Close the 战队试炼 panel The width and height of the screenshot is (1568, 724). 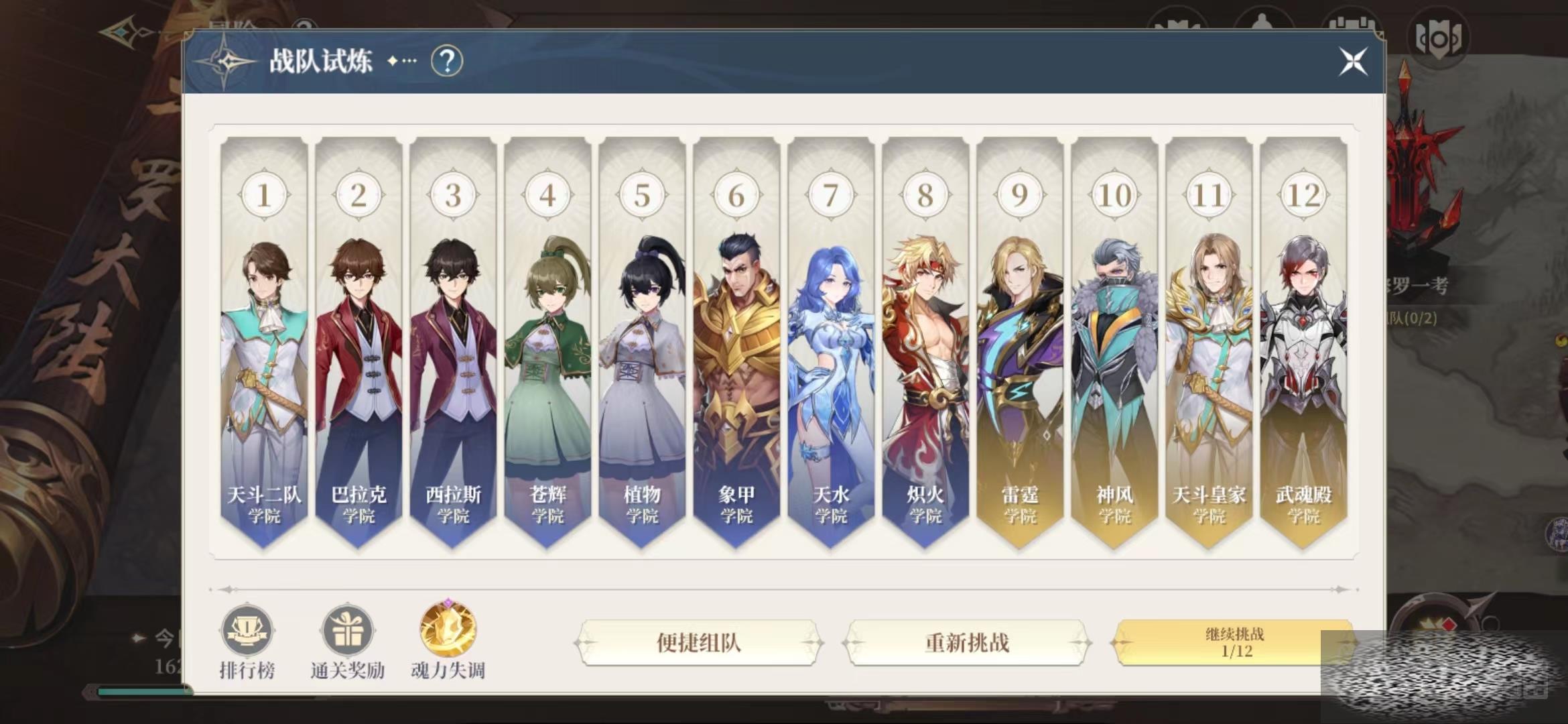(1353, 62)
